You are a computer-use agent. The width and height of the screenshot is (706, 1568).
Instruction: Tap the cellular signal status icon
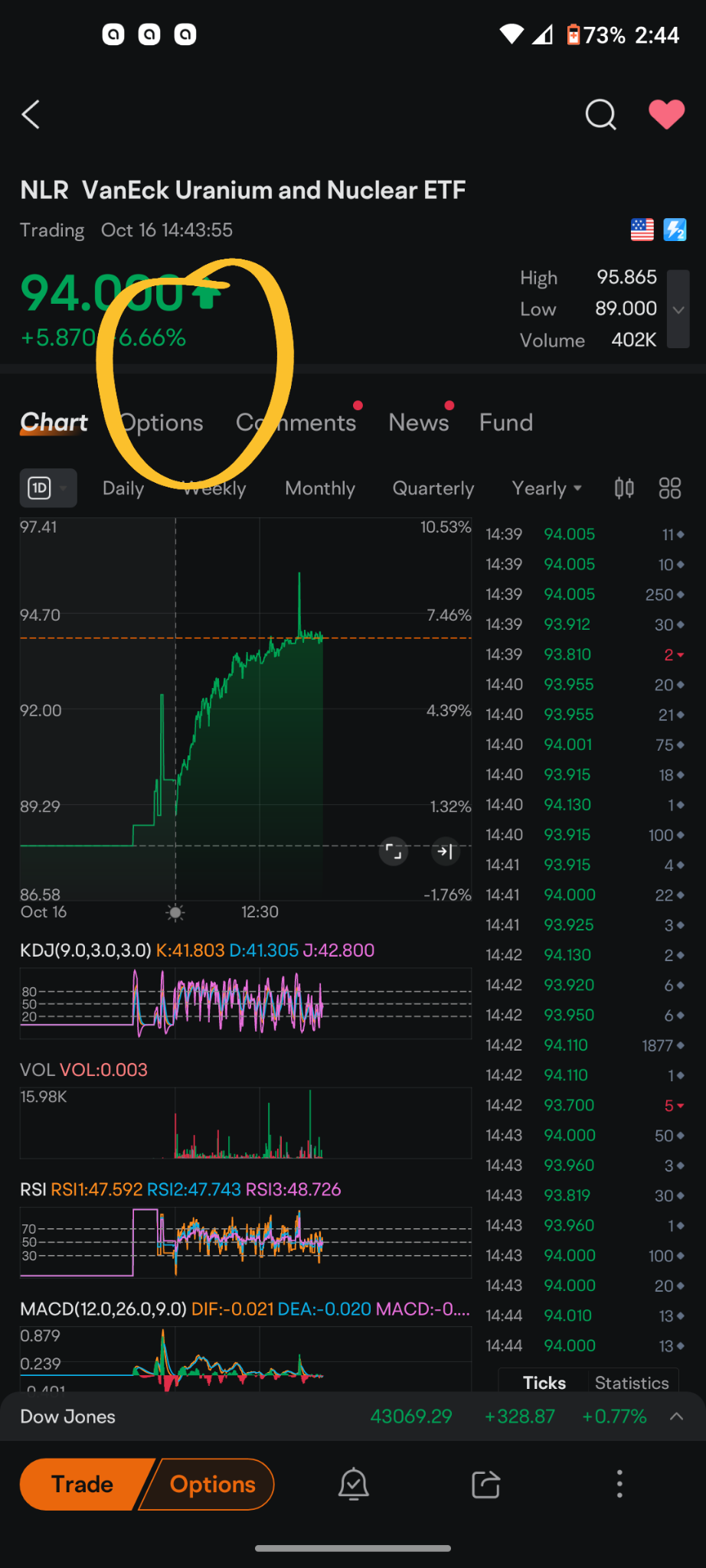pos(543,34)
